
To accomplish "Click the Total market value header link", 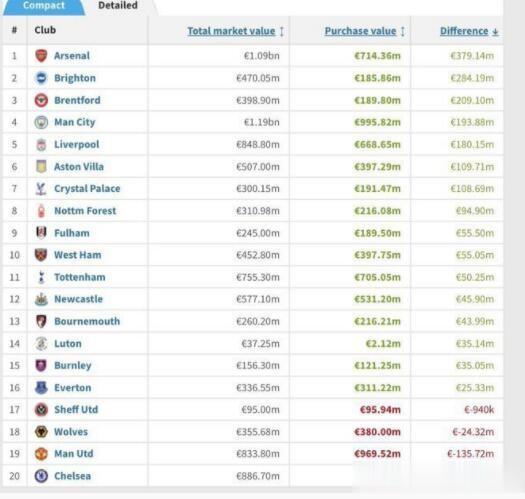I will coord(231,31).
